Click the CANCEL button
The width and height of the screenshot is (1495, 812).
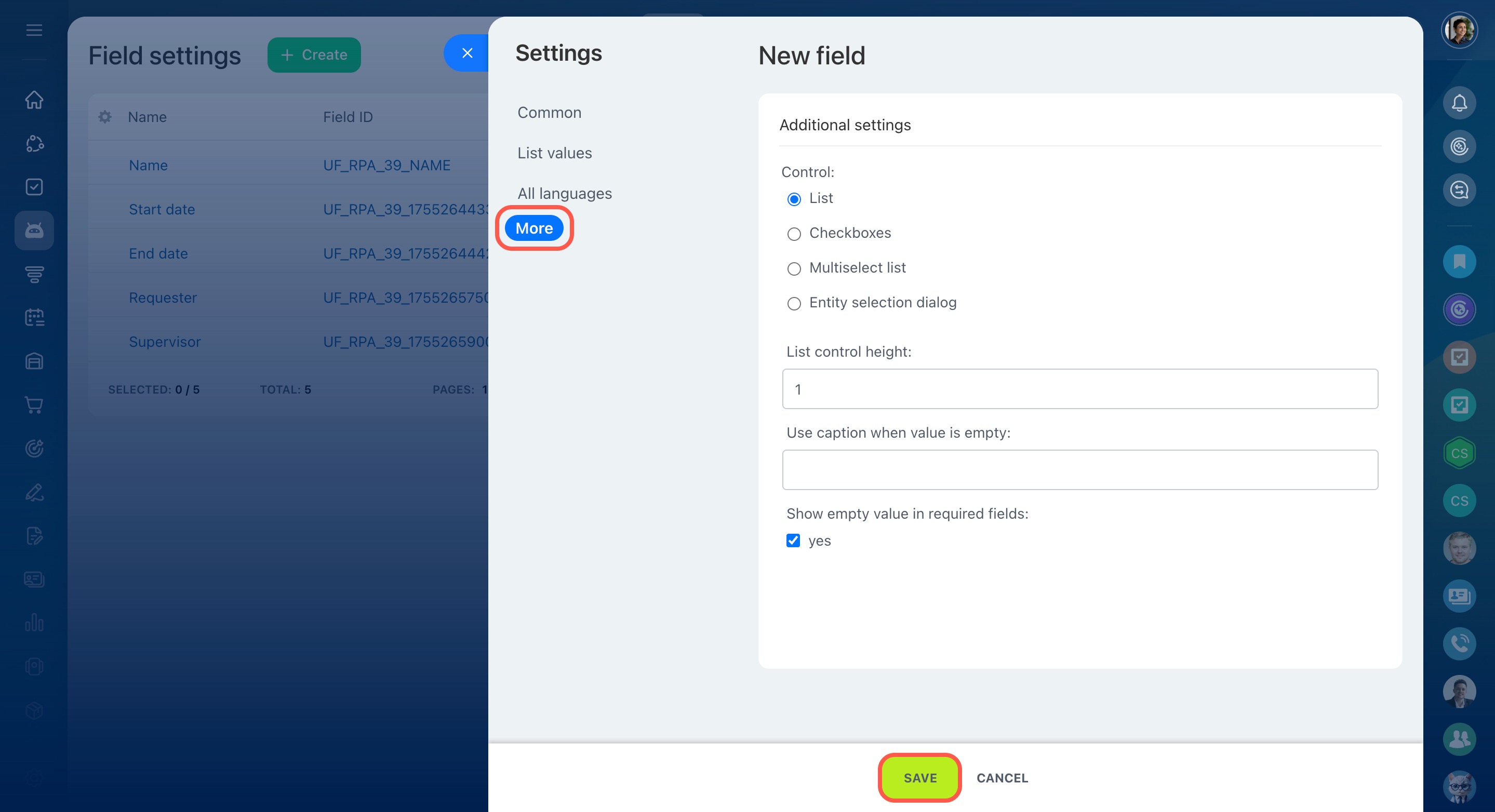pos(1002,778)
